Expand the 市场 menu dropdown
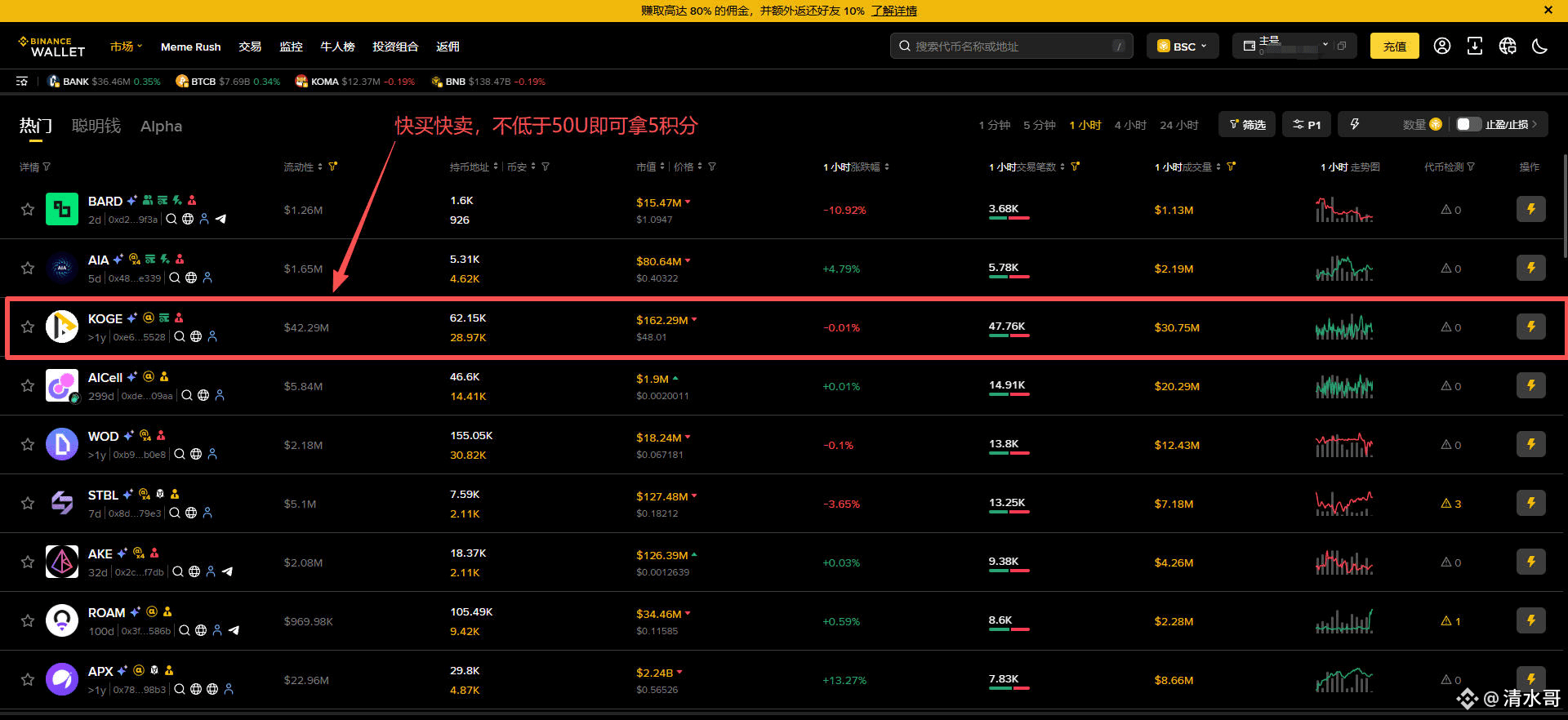1568x720 pixels. 126,47
